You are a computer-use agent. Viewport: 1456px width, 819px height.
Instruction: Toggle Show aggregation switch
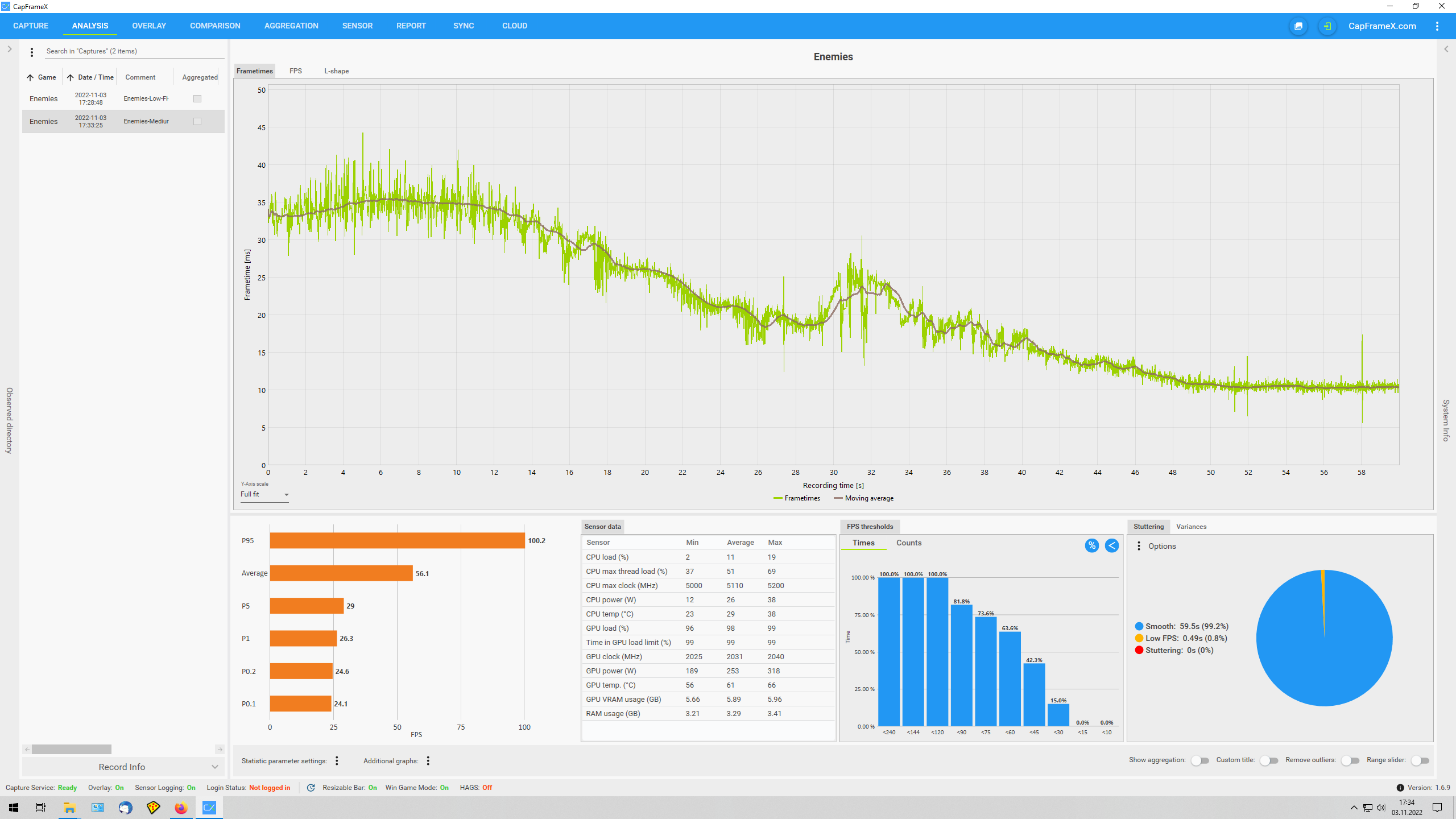coord(1198,761)
